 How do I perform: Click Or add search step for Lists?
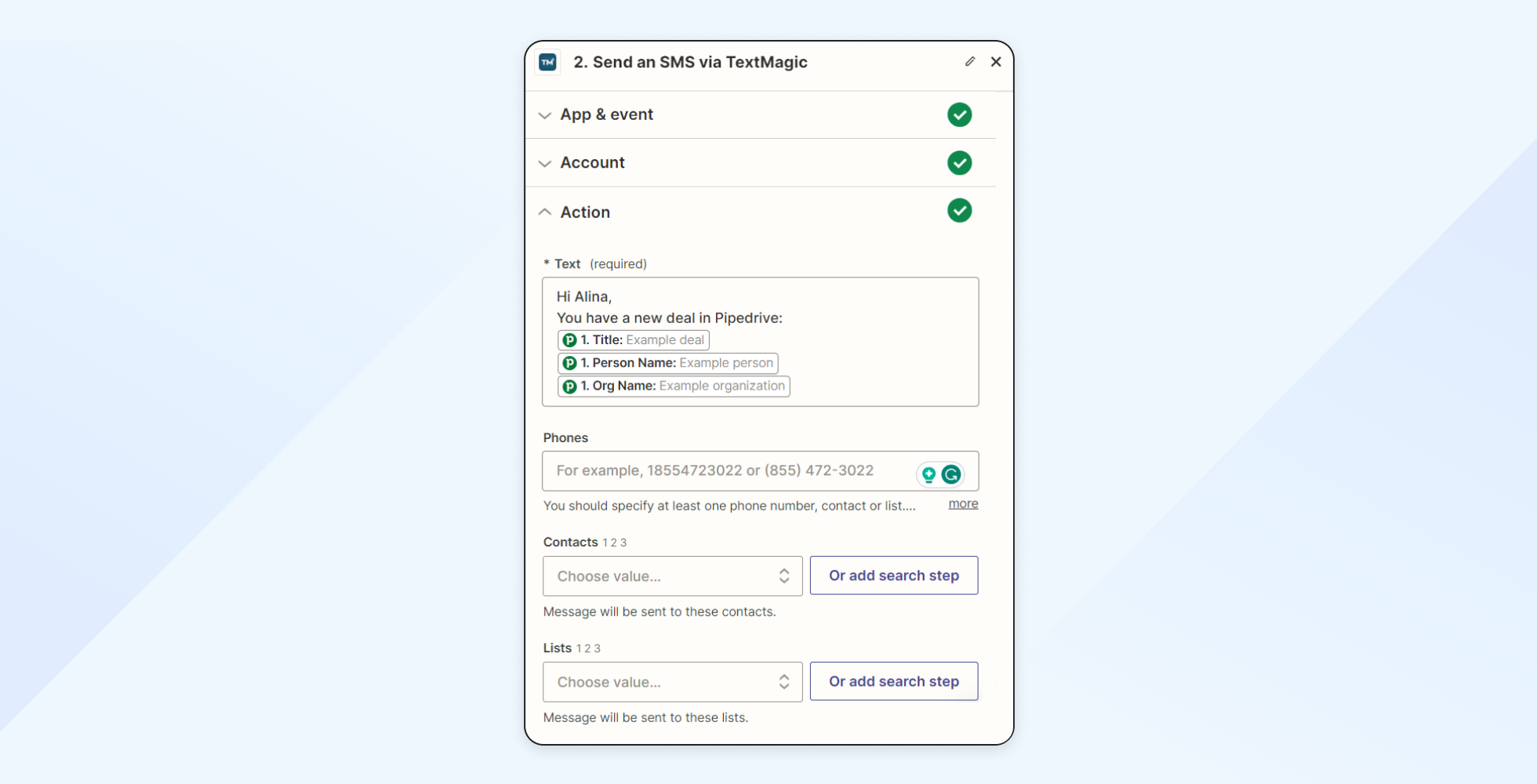[x=894, y=681]
